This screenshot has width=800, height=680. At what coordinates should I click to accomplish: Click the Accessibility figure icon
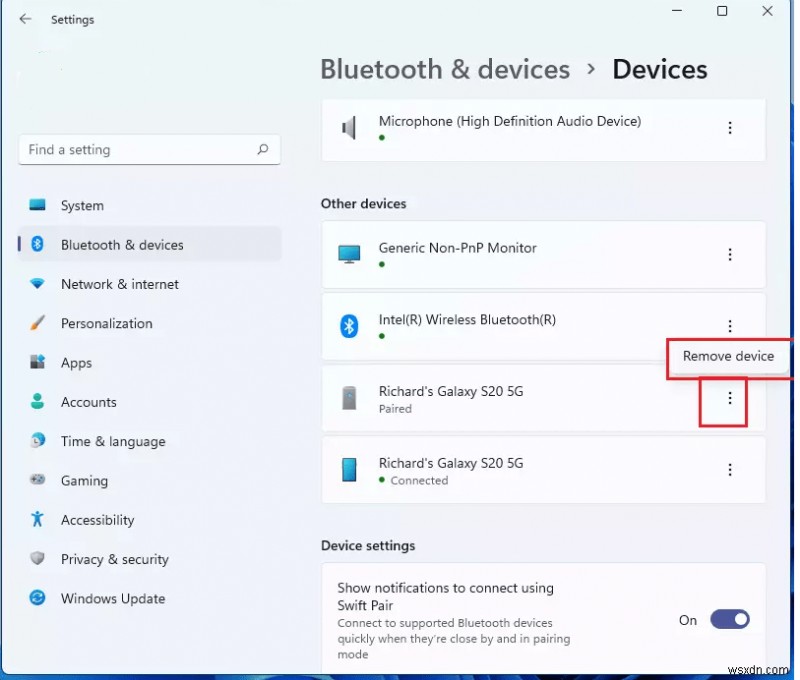coord(37,519)
